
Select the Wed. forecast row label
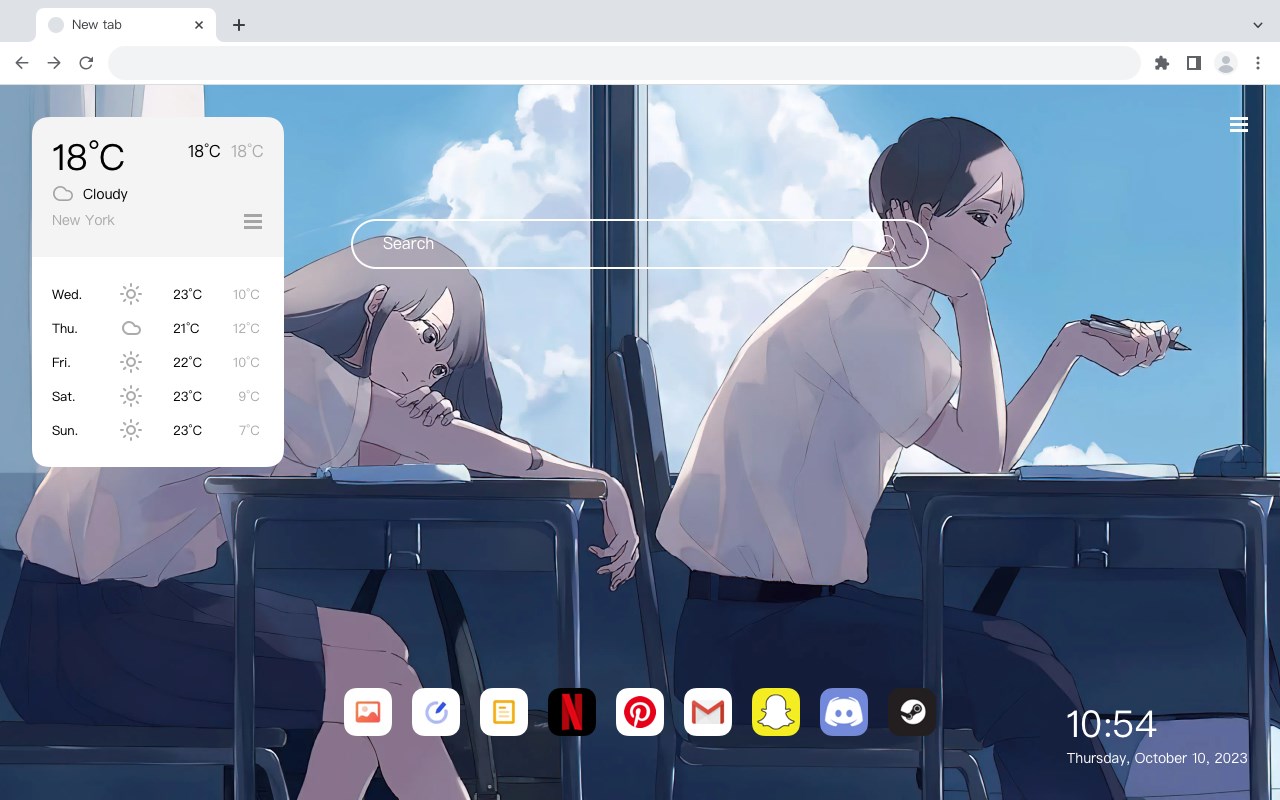67,294
